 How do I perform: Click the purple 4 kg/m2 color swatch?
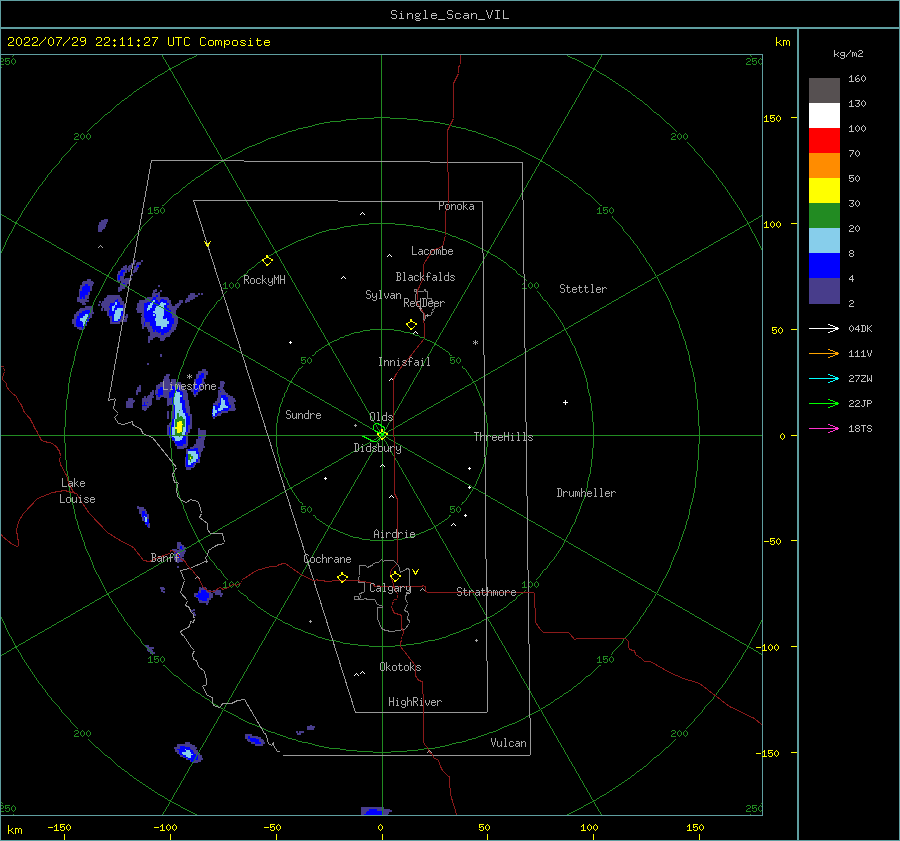[x=824, y=290]
